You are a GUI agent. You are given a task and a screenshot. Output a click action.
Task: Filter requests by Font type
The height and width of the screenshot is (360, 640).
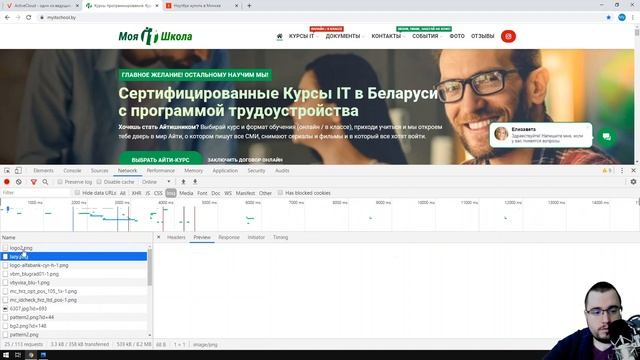(202, 193)
